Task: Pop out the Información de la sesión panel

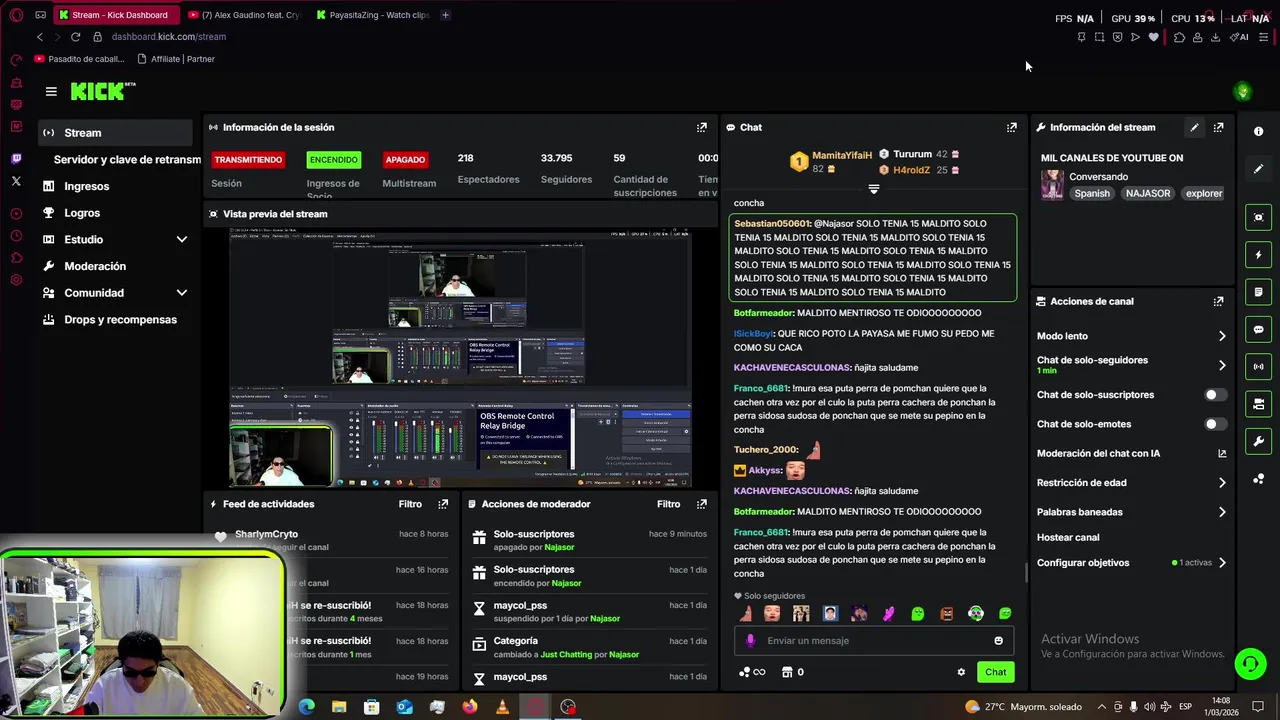Action: [x=702, y=127]
